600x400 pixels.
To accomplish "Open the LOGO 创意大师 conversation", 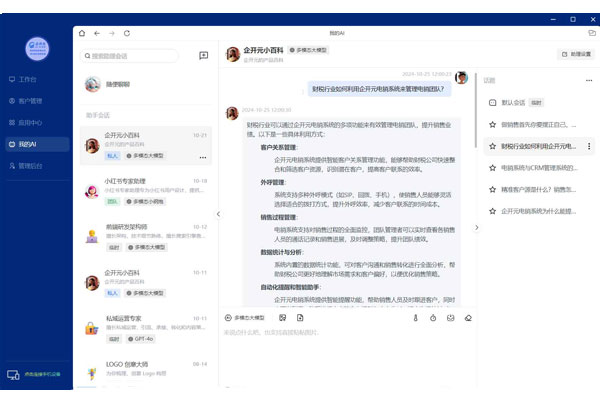I will [146, 371].
